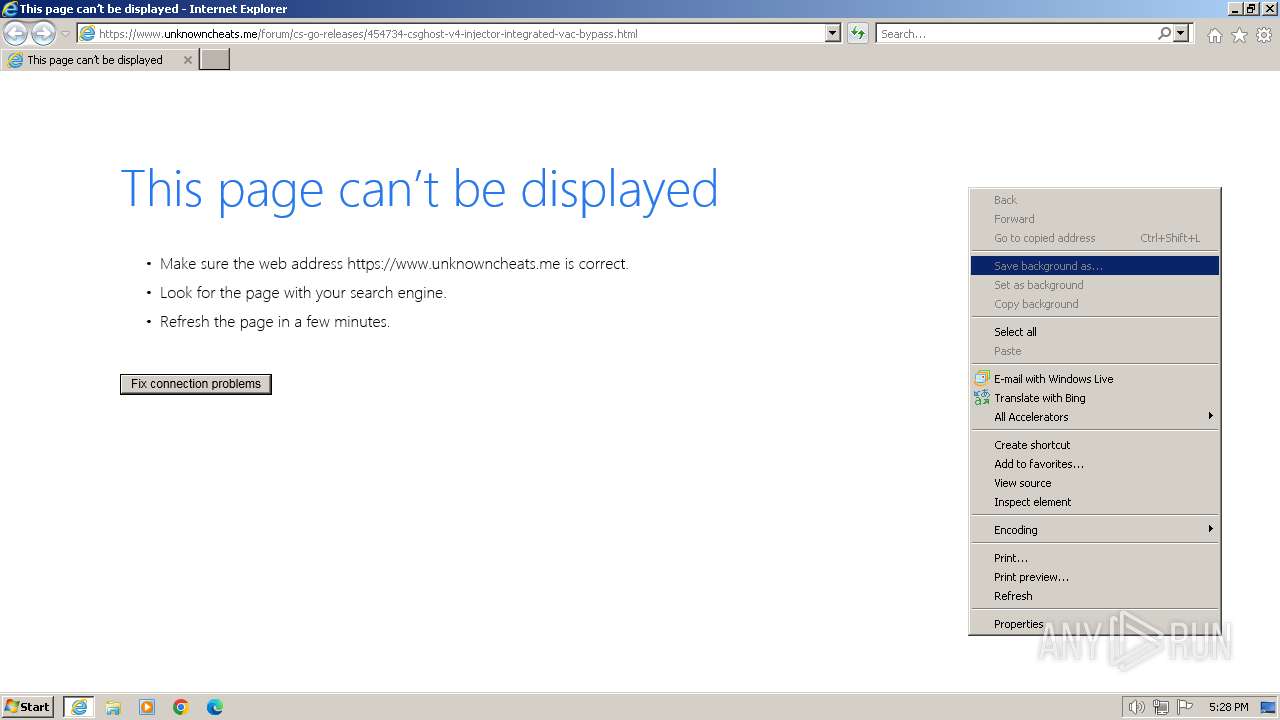Choose View source in context menu

[1095, 483]
